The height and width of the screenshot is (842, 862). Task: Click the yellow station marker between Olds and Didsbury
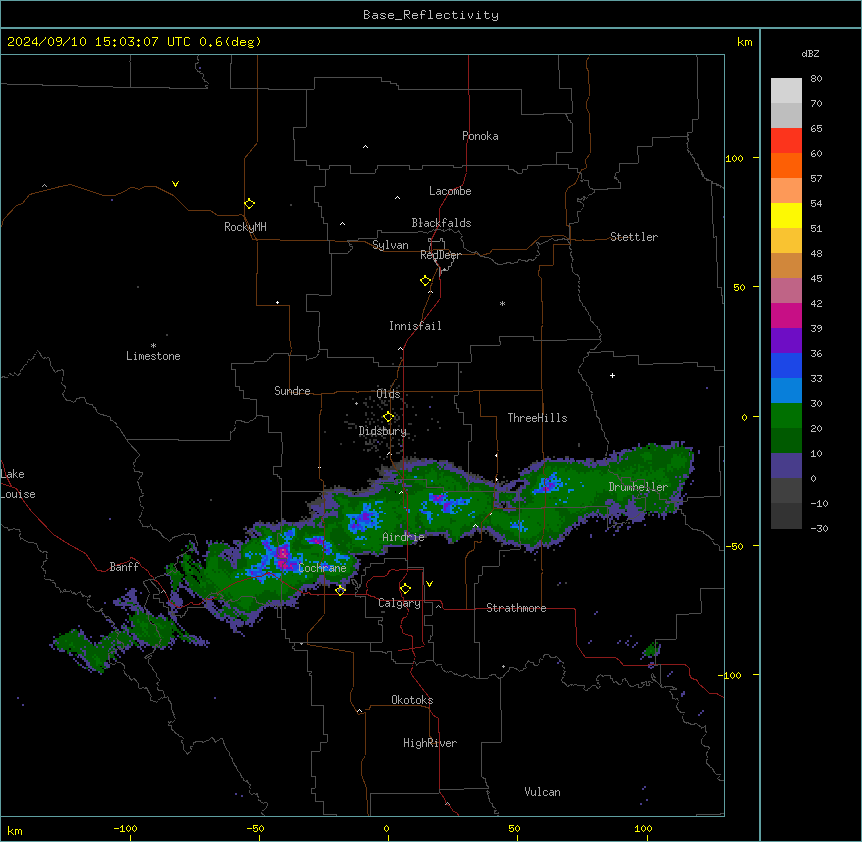389,417
